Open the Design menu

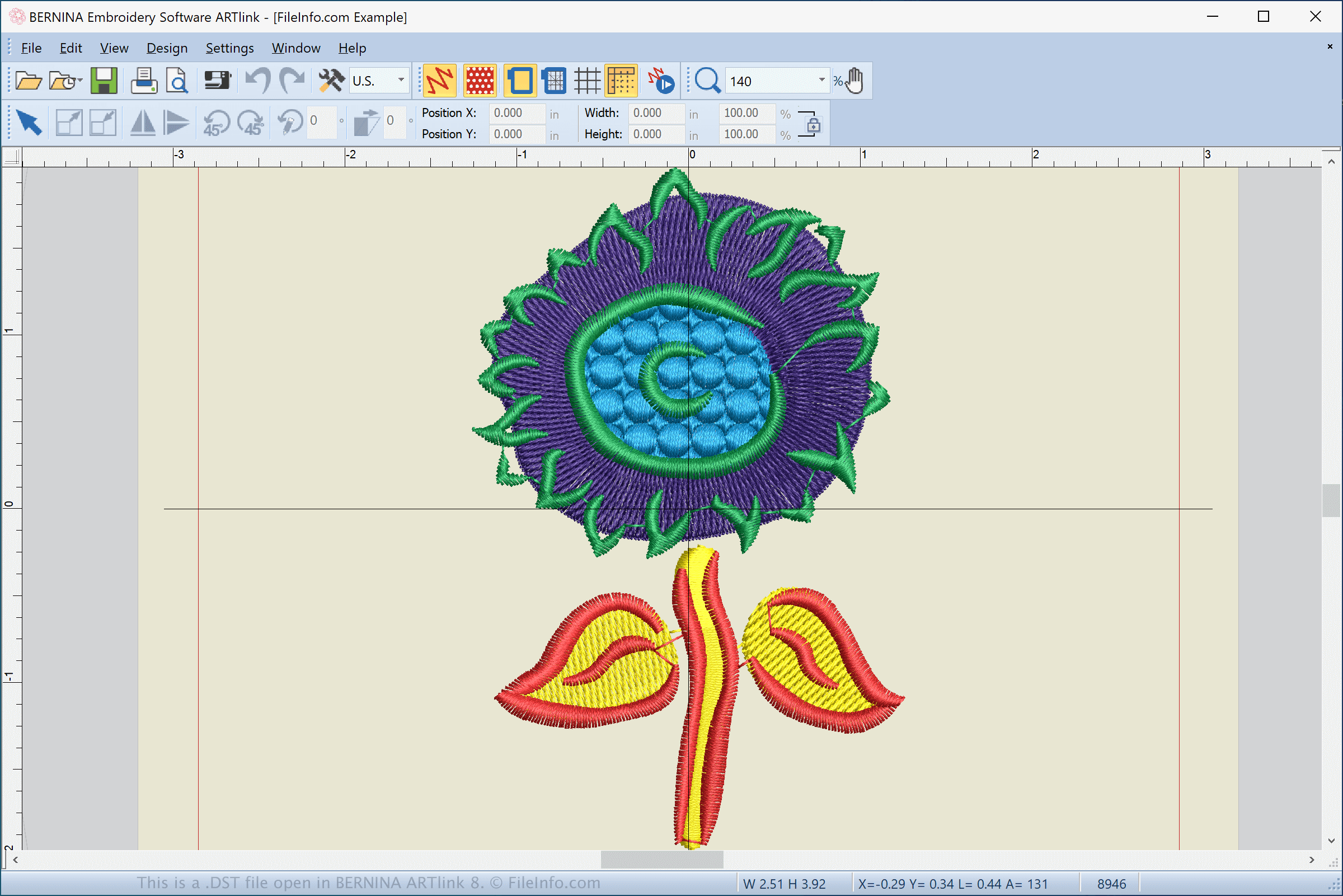click(x=167, y=48)
